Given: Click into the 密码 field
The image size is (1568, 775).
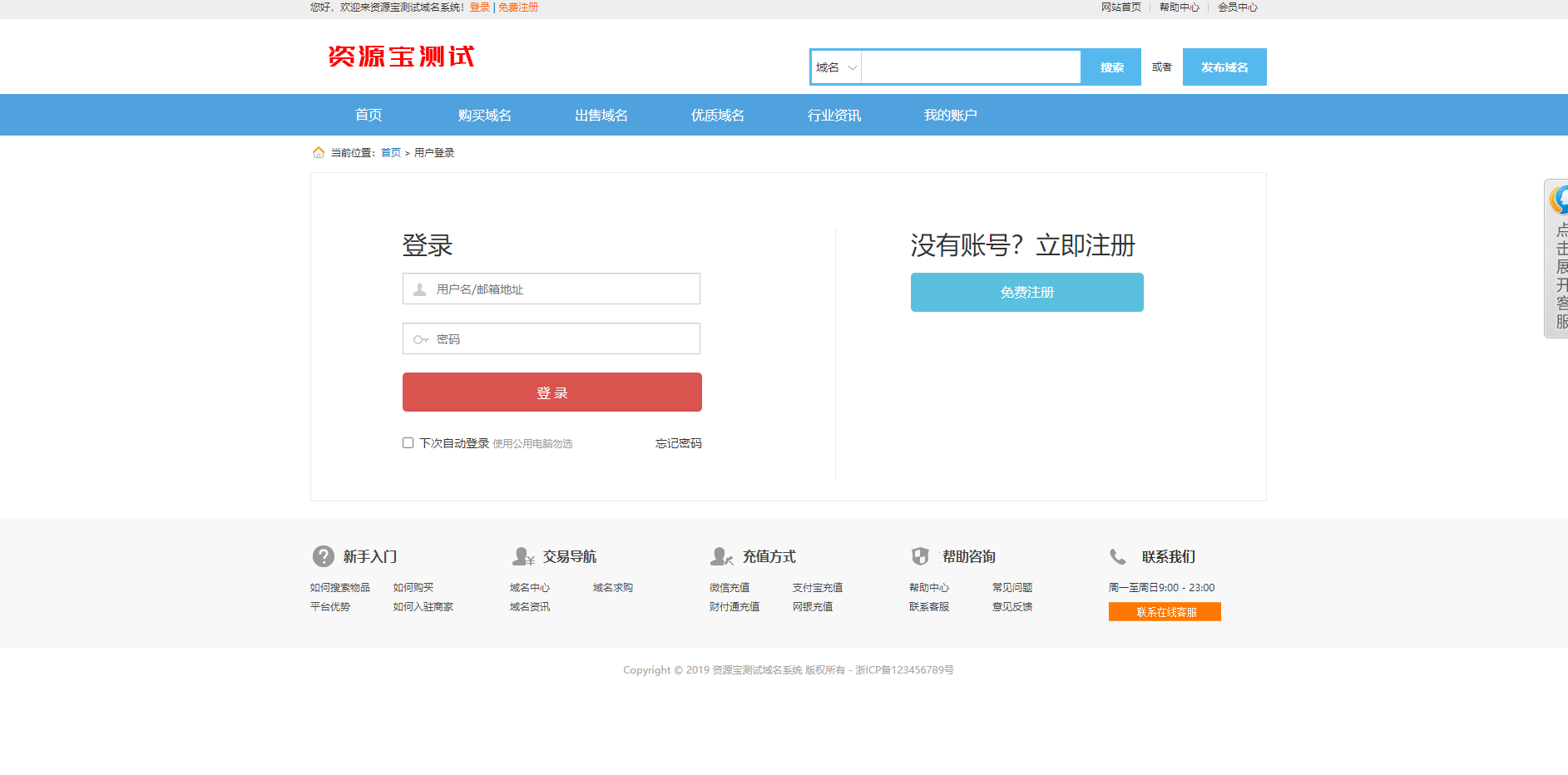Looking at the screenshot, I should point(557,339).
